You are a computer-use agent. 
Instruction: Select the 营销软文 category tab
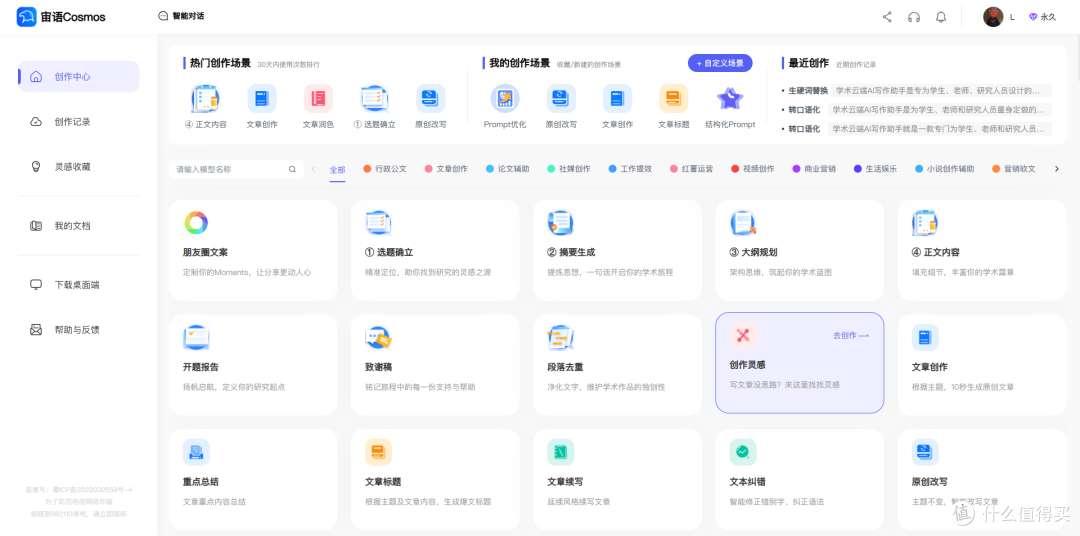1014,169
